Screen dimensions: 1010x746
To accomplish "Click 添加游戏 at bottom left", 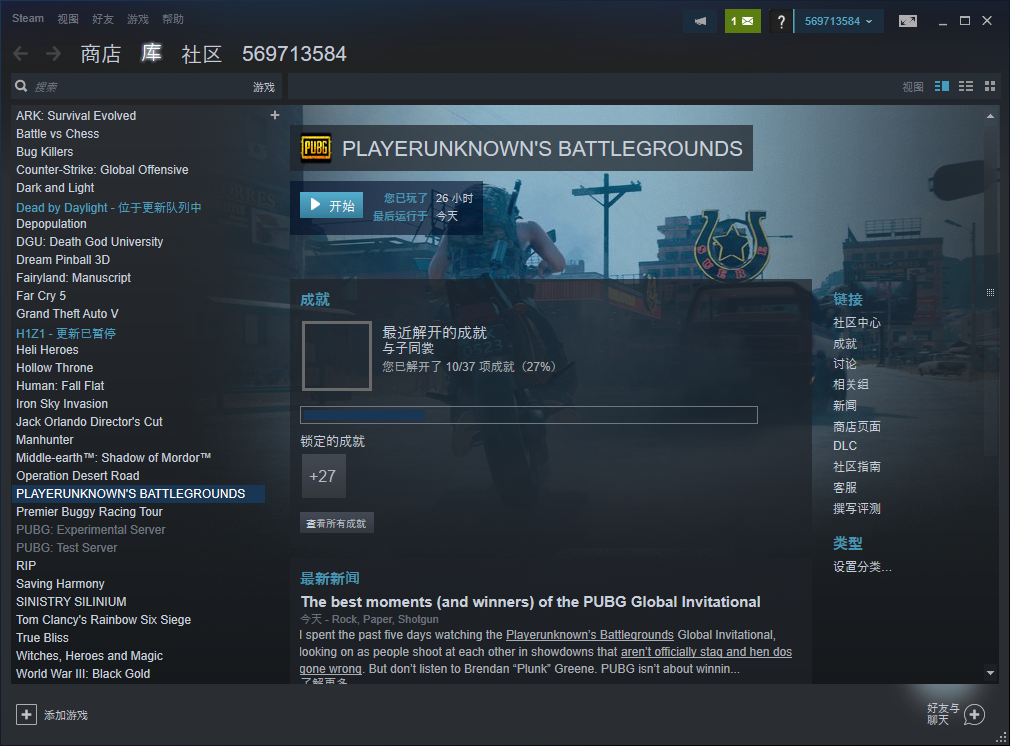I will pos(66,715).
